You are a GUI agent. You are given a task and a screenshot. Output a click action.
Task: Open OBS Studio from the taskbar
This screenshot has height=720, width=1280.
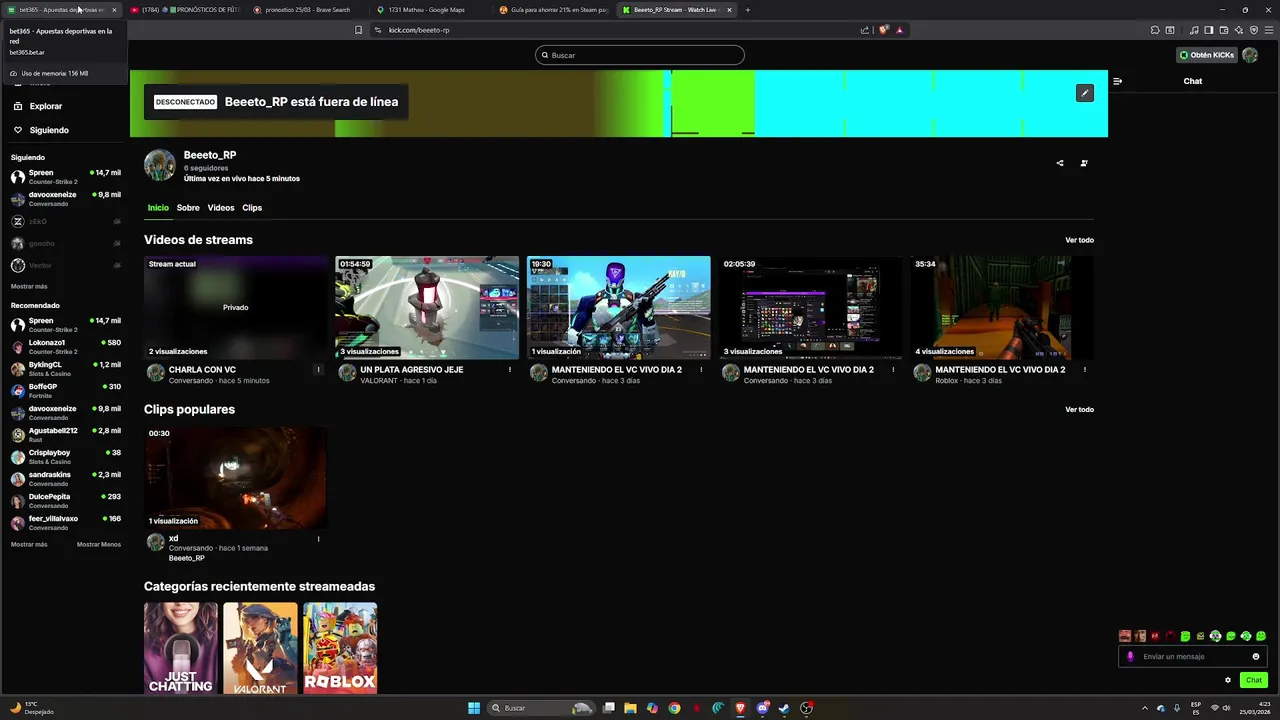point(806,708)
